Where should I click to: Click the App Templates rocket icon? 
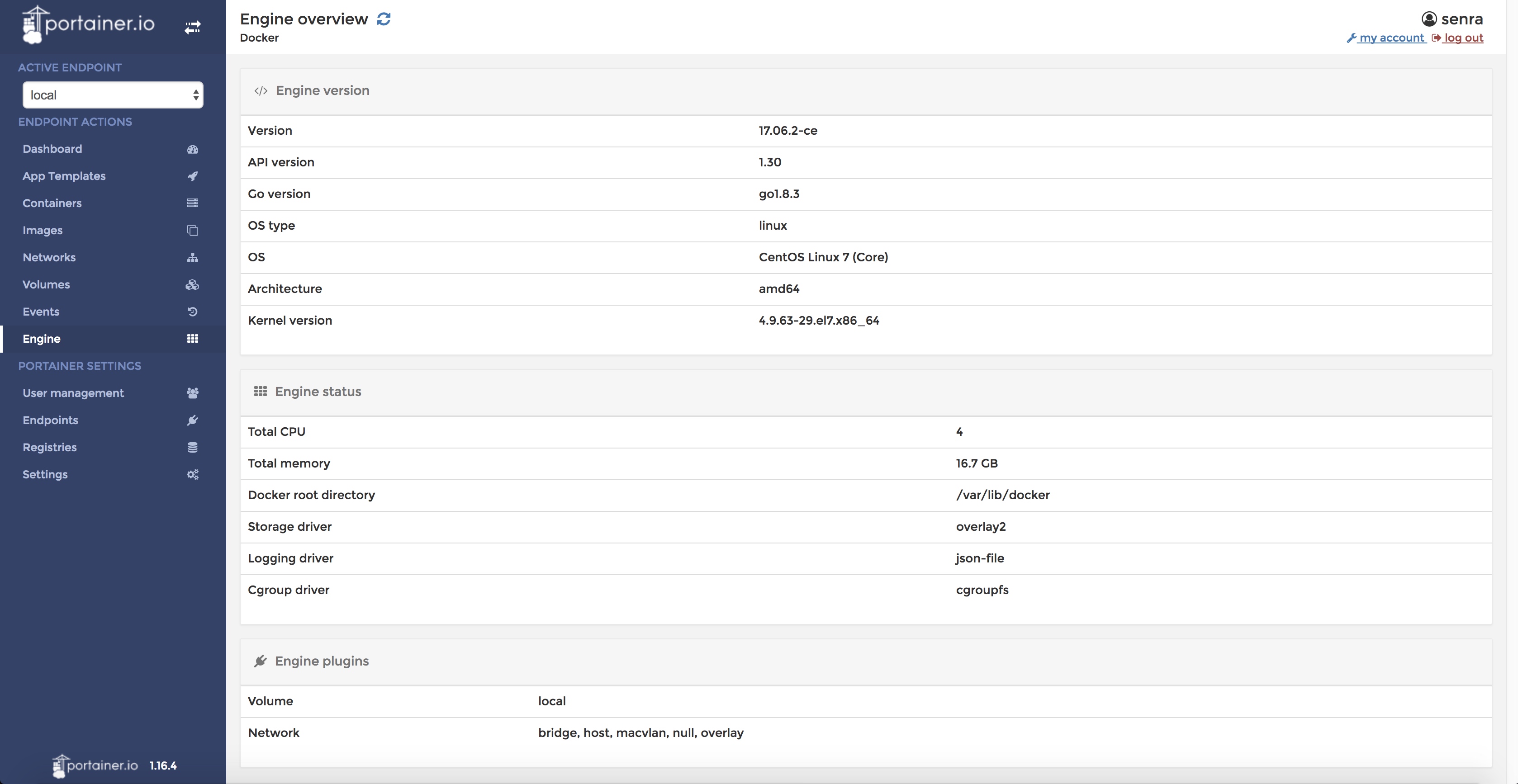tap(192, 176)
